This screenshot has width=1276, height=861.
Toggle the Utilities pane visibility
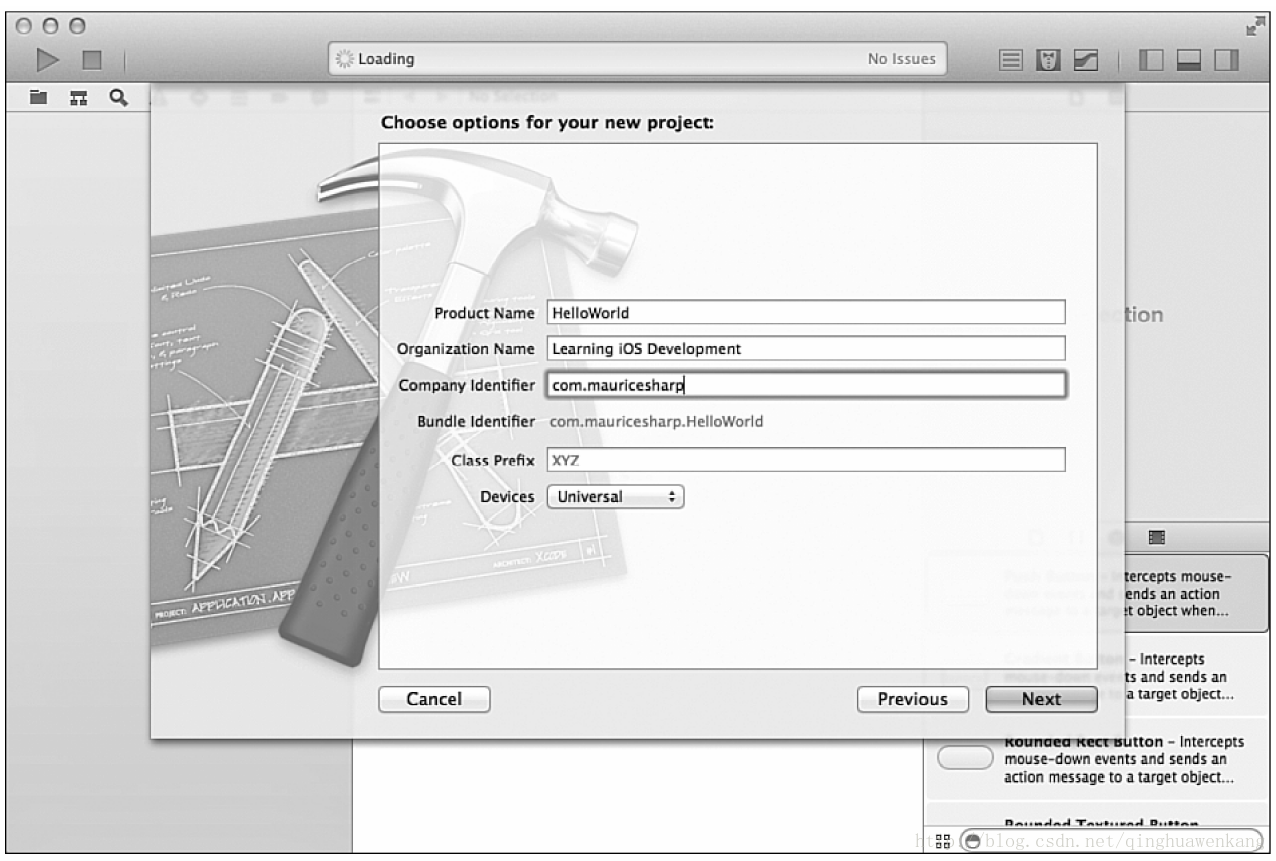1226,60
